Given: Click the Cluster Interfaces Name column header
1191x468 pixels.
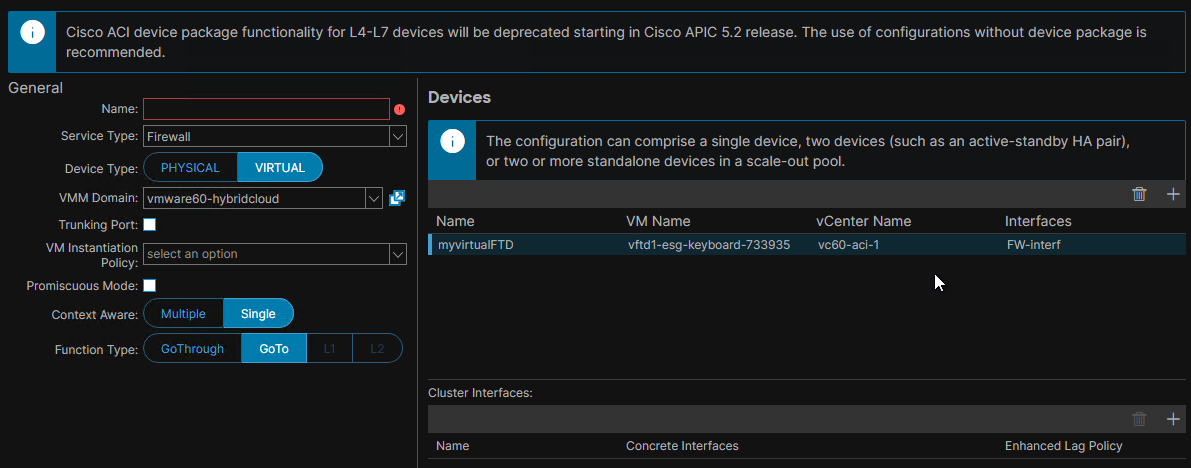Looking at the screenshot, I should pyautogui.click(x=453, y=446).
